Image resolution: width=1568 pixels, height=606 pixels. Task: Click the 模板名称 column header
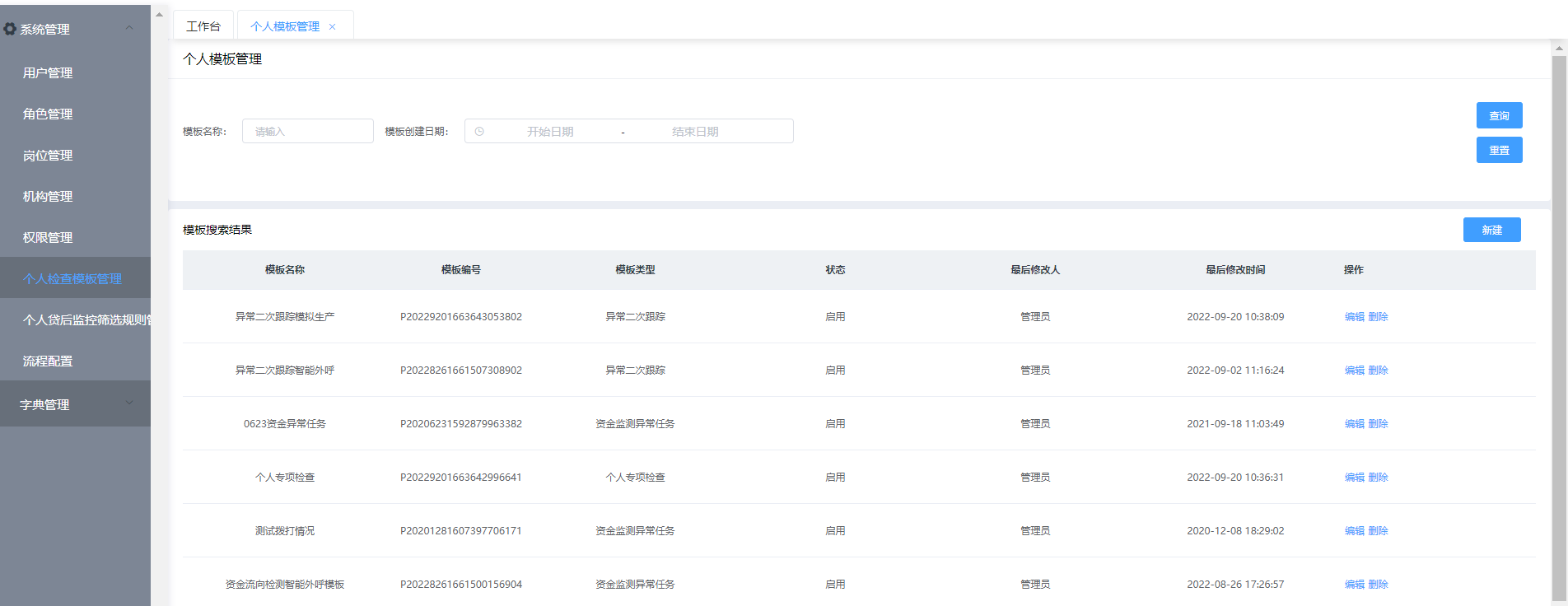[x=285, y=269]
